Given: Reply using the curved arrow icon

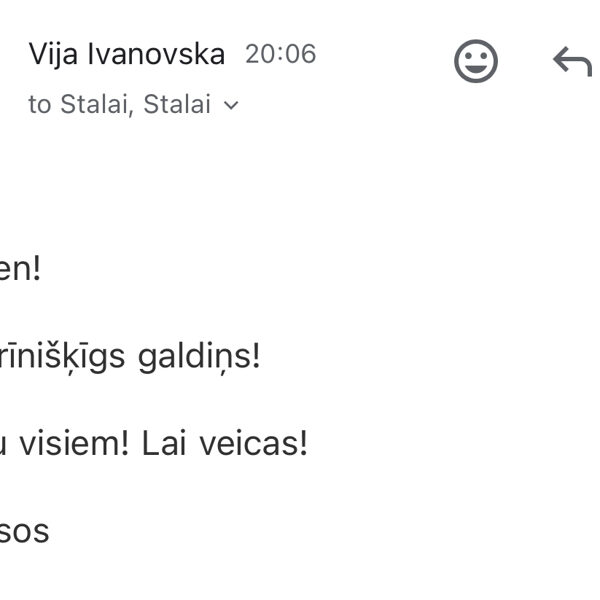Looking at the screenshot, I should coord(572,62).
